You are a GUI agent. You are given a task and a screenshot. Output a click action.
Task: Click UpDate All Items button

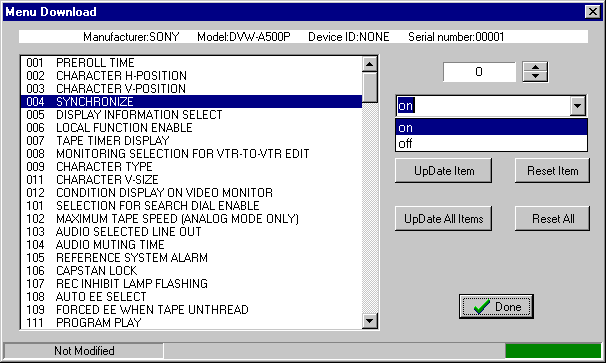(444, 218)
